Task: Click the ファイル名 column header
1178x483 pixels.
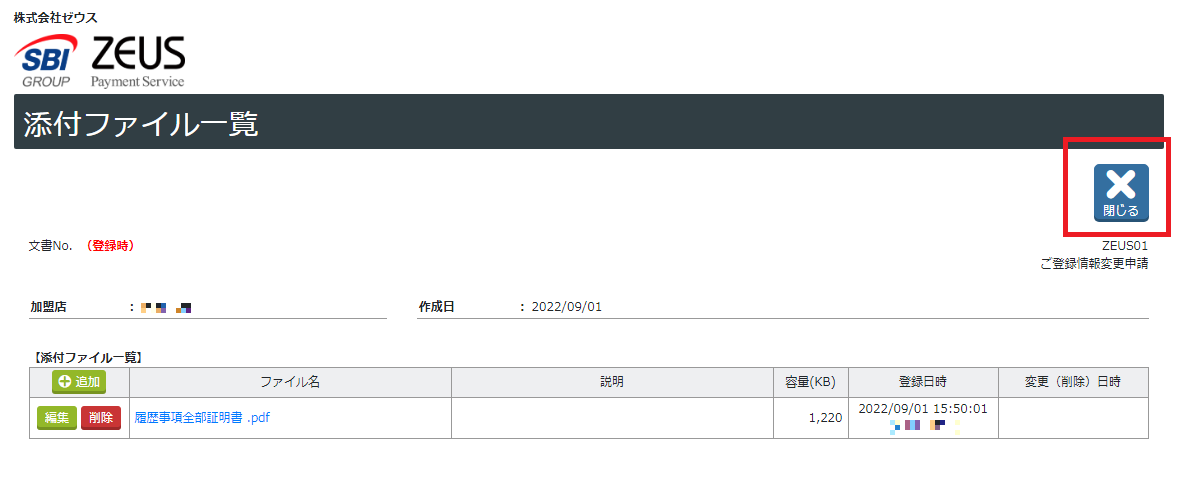Action: point(290,382)
